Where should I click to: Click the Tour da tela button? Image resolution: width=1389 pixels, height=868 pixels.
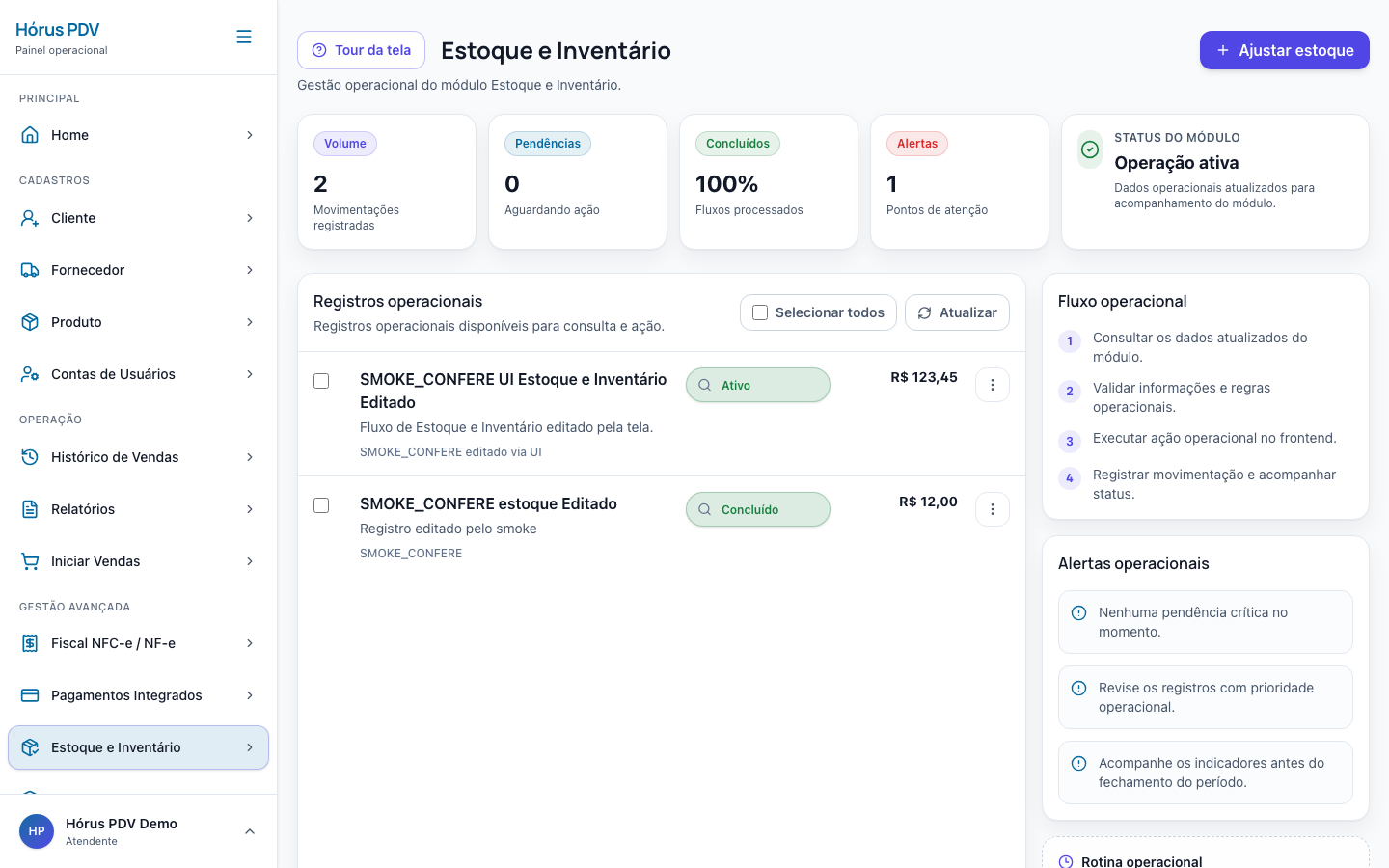point(361,50)
